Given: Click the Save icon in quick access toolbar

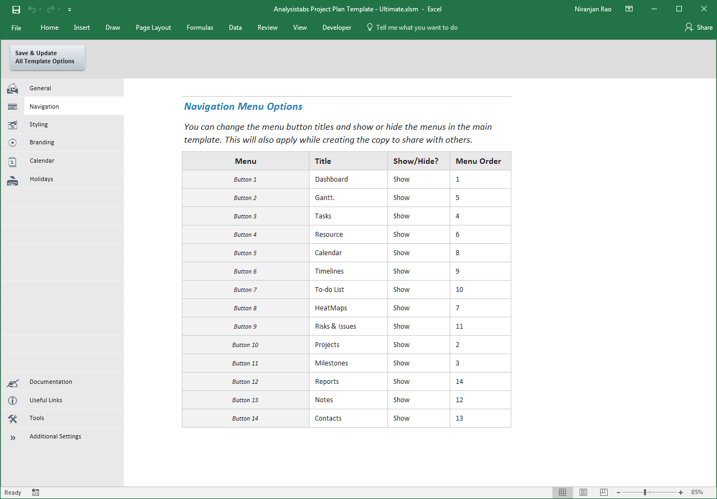Looking at the screenshot, I should pyautogui.click(x=16, y=9).
